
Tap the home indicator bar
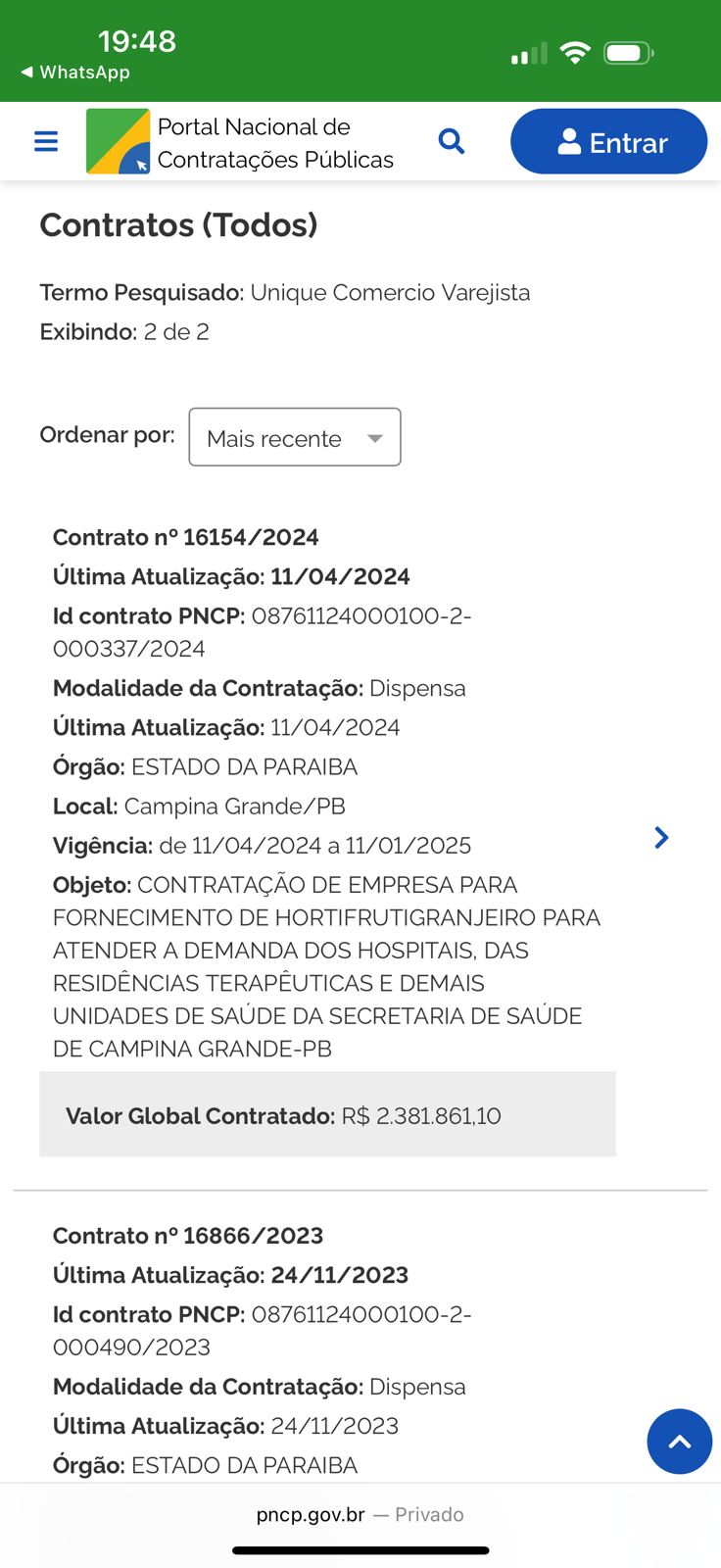360,1550
